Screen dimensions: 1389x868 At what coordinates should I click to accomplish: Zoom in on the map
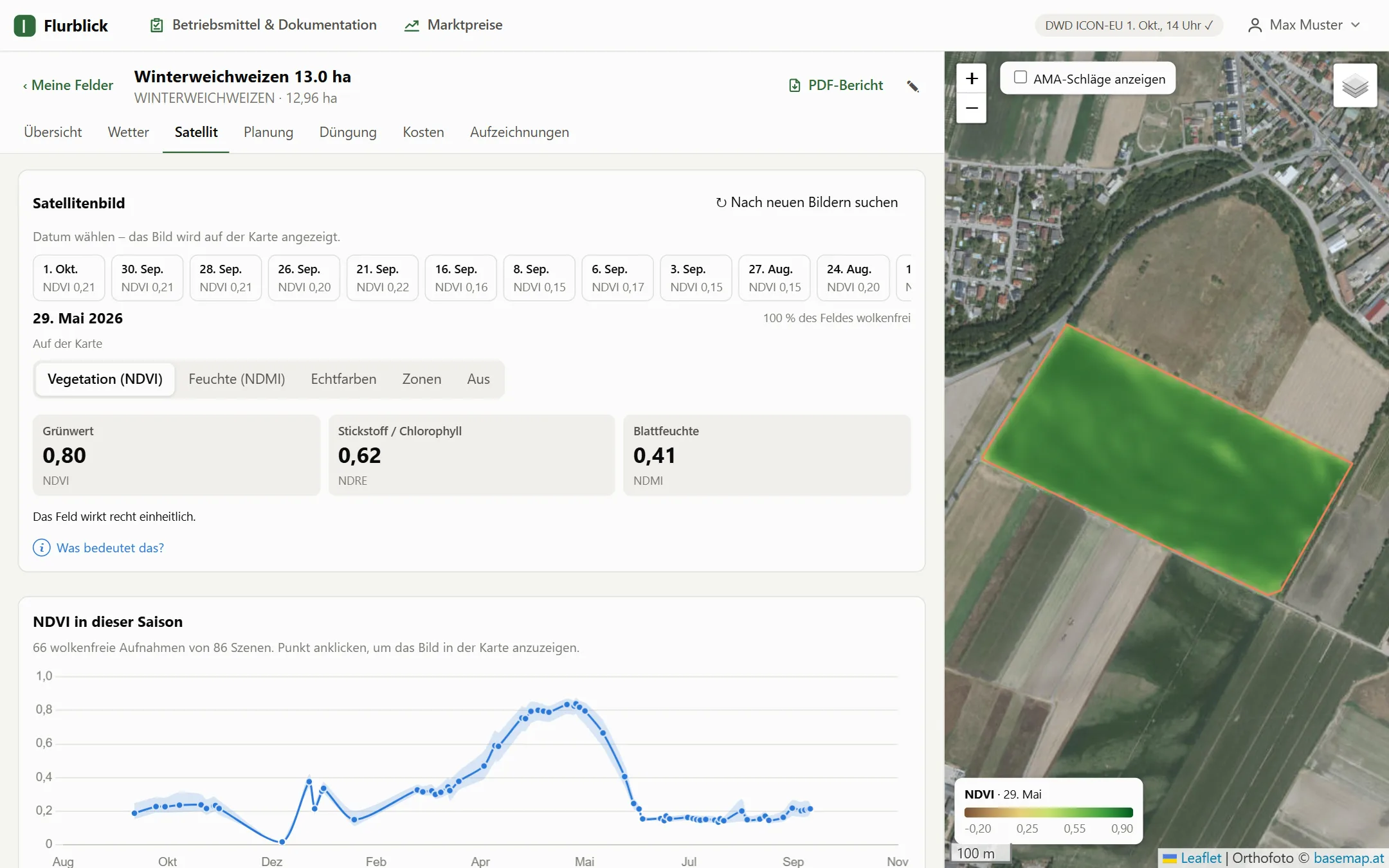(x=972, y=78)
